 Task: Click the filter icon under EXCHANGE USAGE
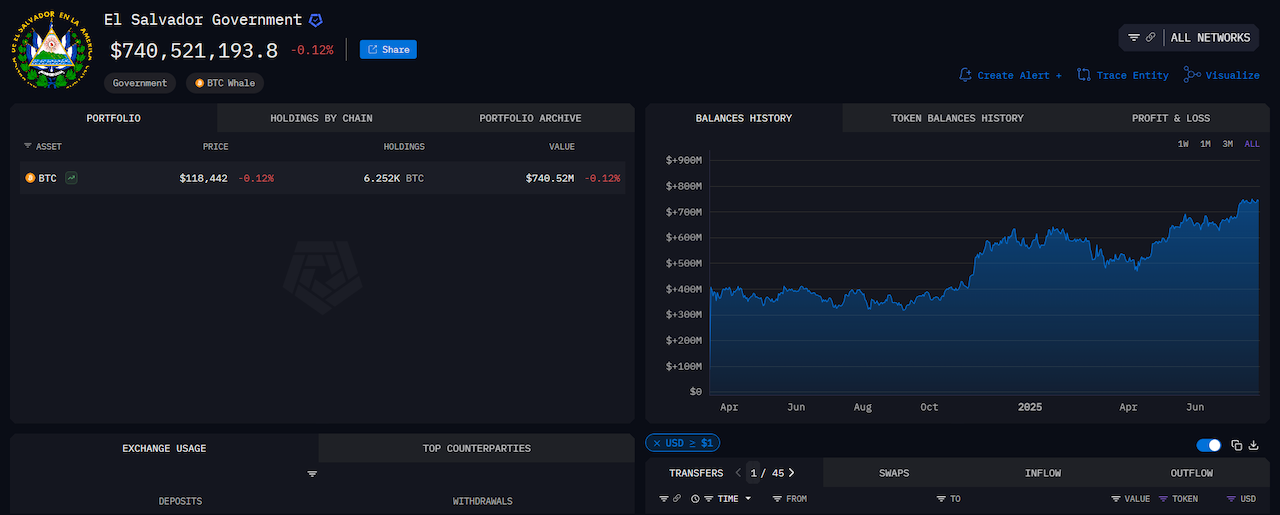pyautogui.click(x=312, y=474)
